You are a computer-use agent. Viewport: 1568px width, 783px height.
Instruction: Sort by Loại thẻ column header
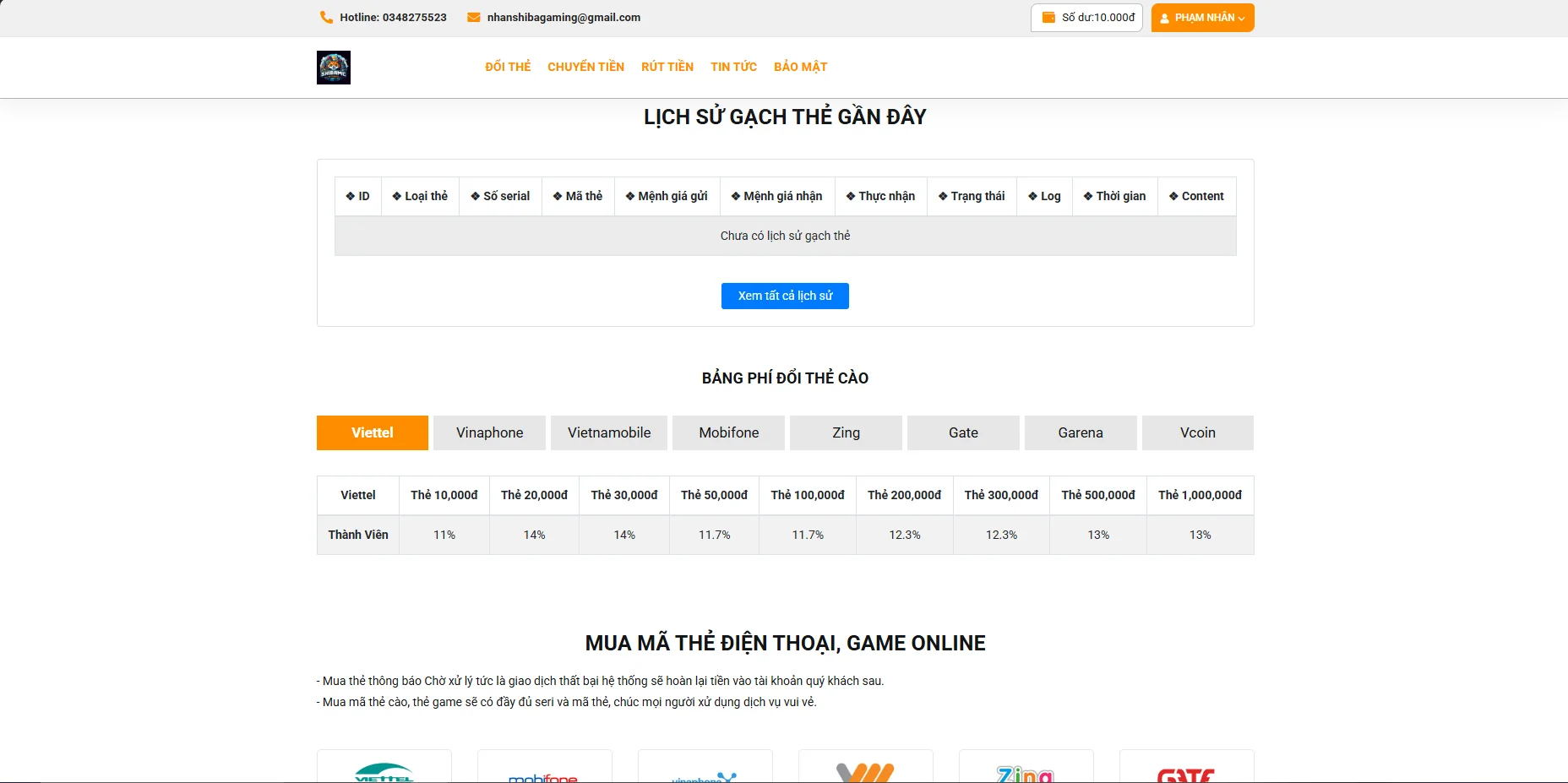421,196
